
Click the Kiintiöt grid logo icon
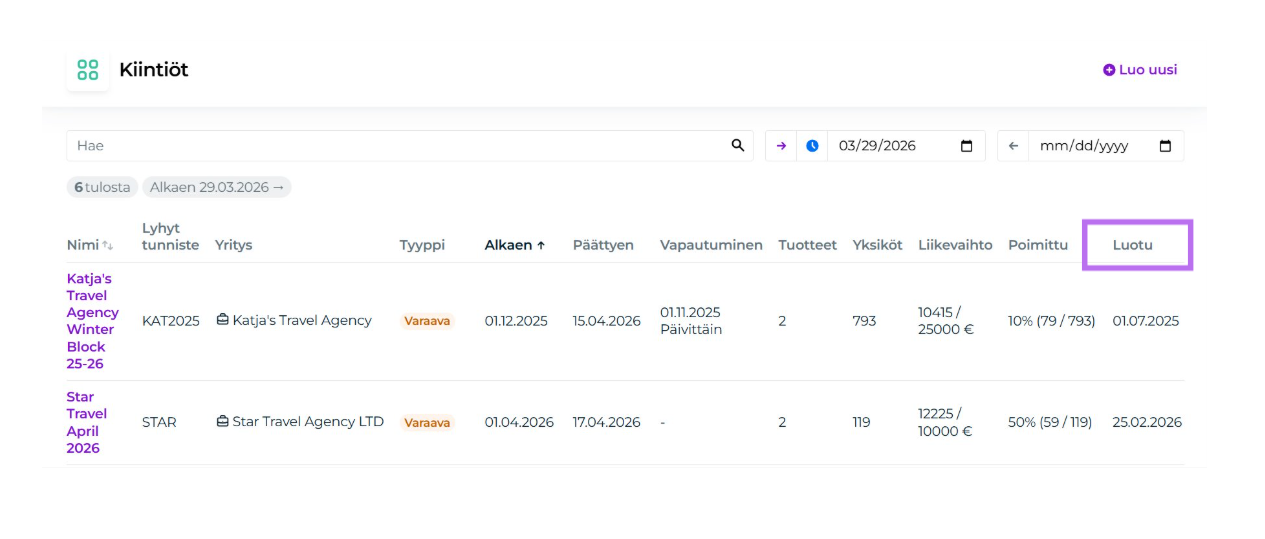click(88, 70)
